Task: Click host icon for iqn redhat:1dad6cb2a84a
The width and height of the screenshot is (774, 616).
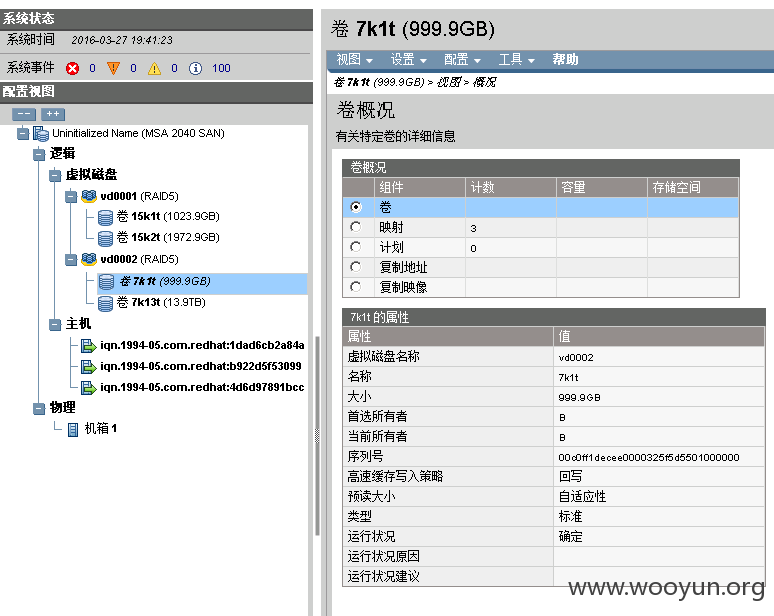Action: pos(88,346)
